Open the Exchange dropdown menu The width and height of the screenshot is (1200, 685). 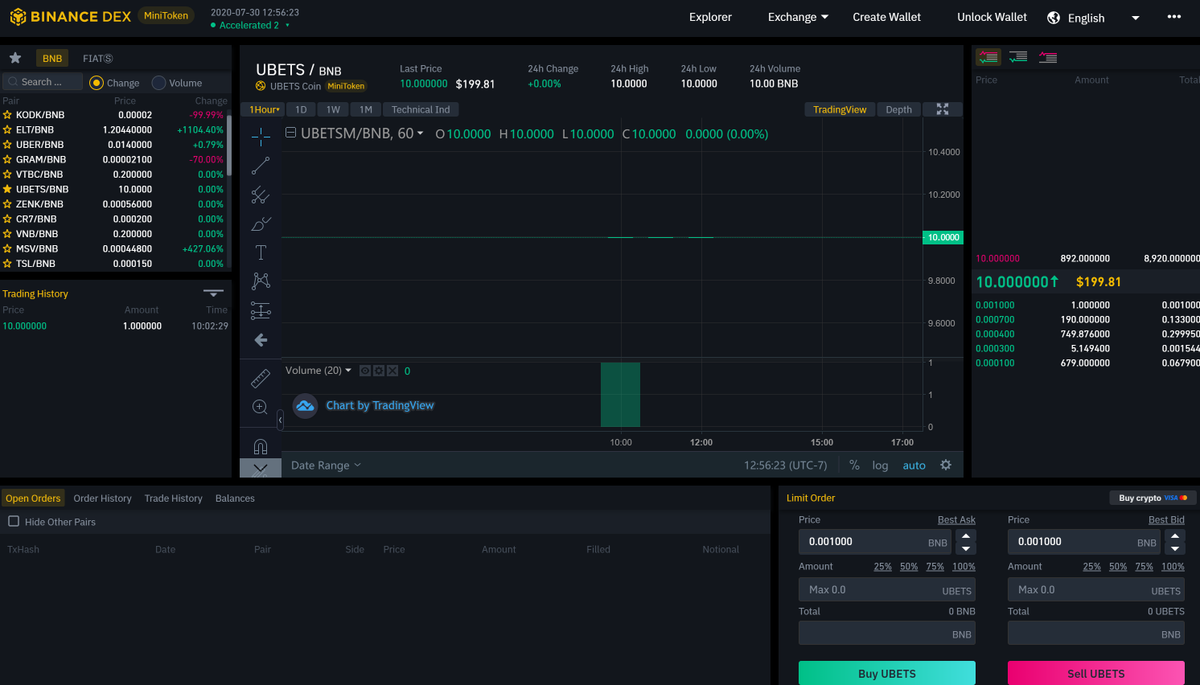pos(798,17)
